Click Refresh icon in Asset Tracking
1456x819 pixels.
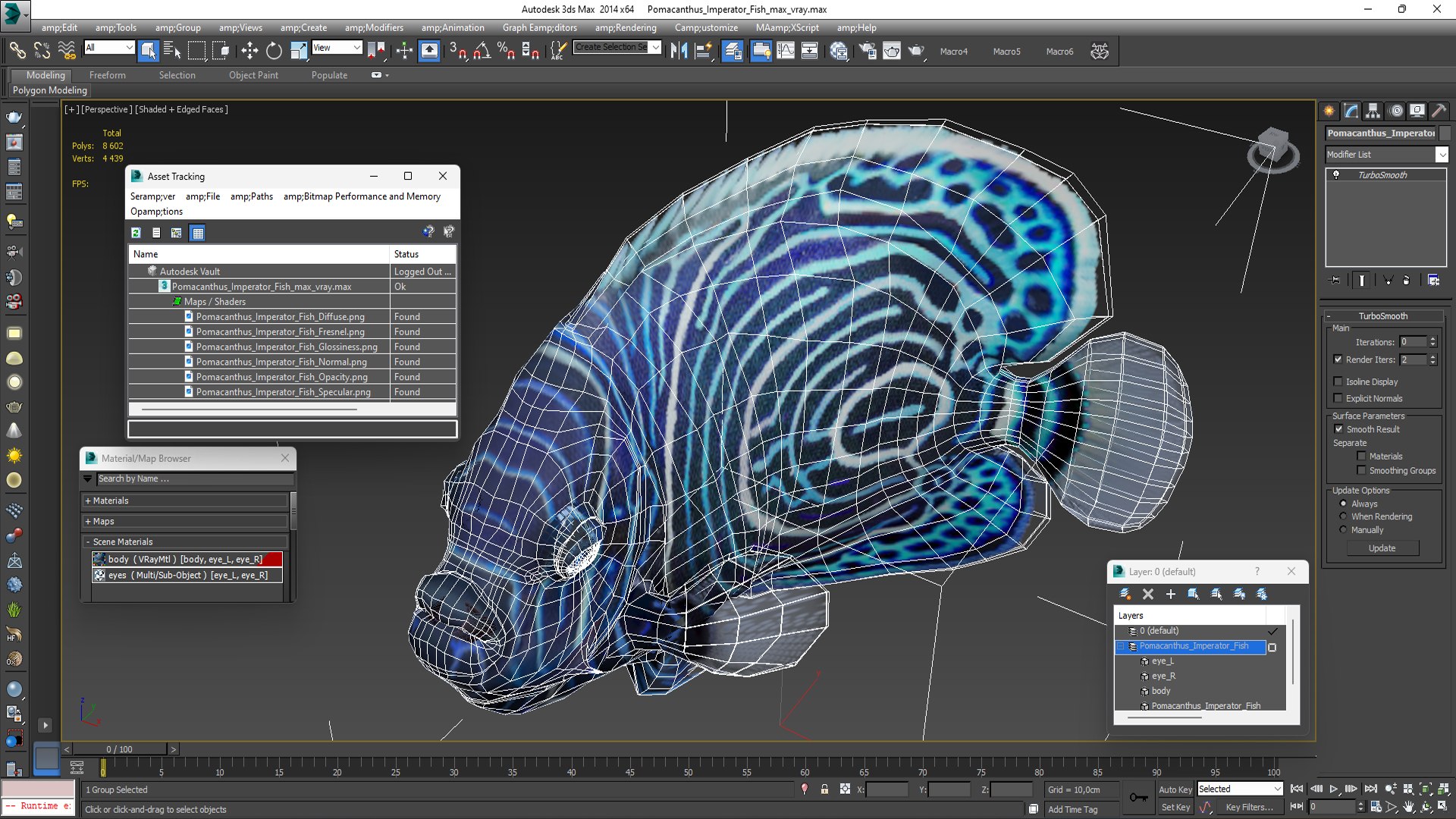[136, 233]
